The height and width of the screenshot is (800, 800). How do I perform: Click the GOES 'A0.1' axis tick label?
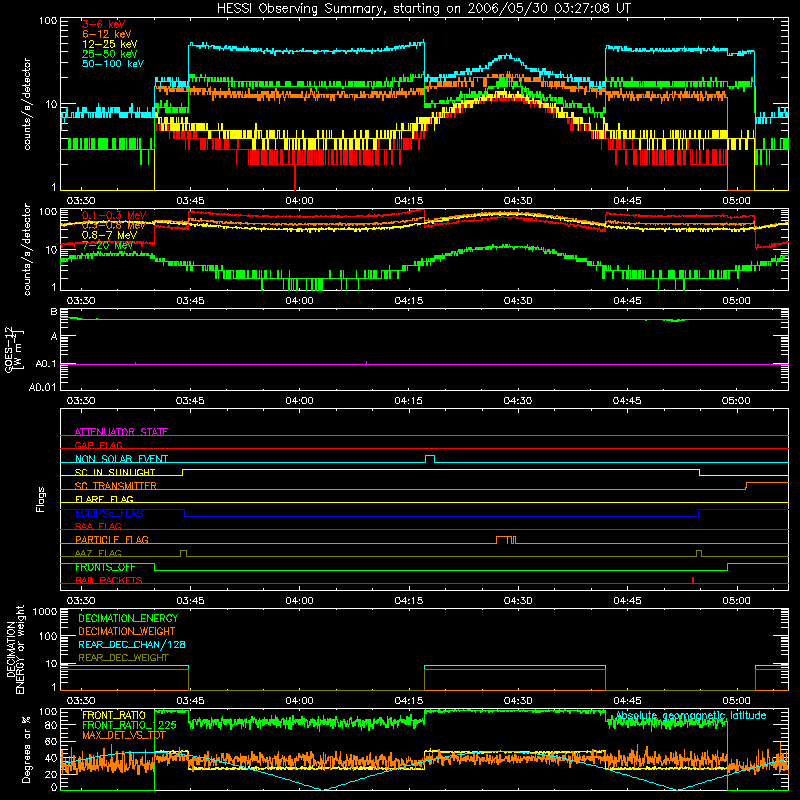46,364
